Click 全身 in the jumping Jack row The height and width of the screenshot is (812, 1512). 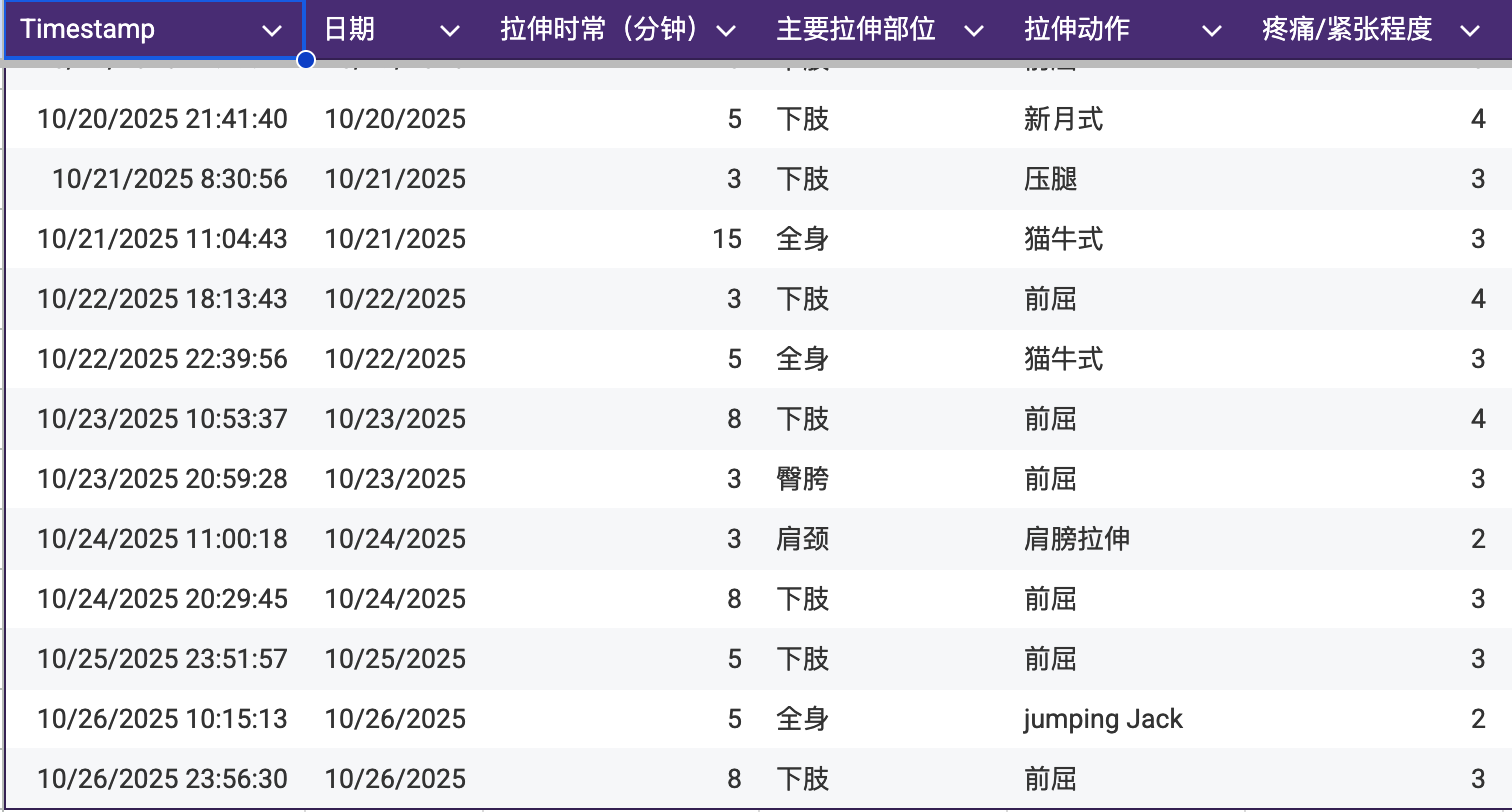(803, 719)
